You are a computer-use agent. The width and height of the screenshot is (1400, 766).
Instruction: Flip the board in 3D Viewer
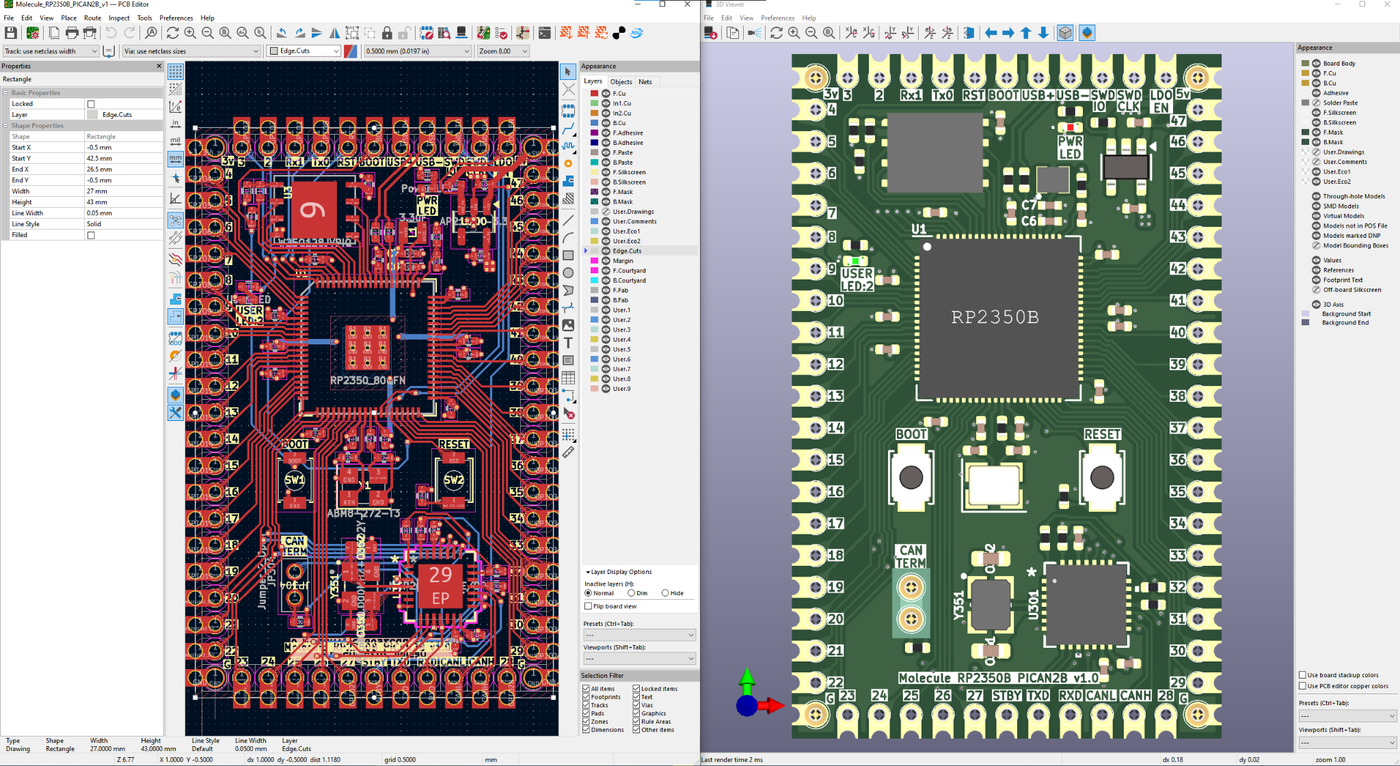pos(969,33)
